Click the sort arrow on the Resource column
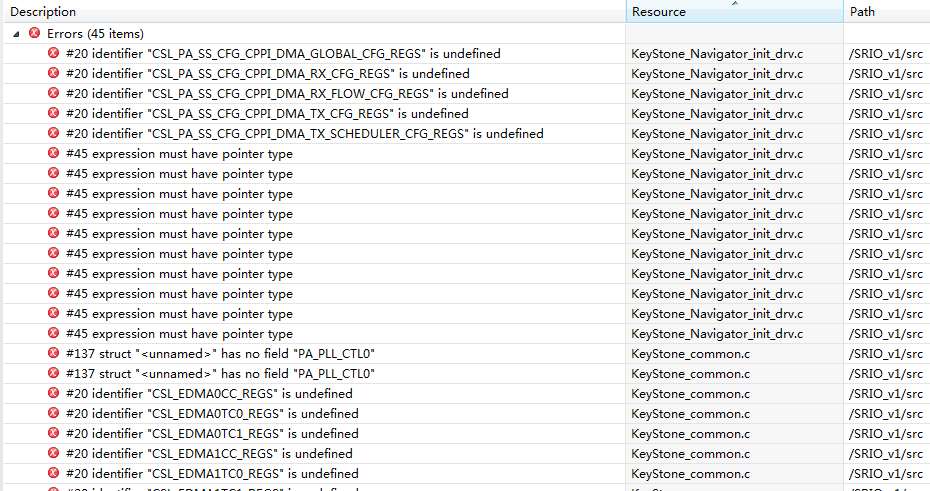Screen dimensions: 930x491 (x=735, y=4)
